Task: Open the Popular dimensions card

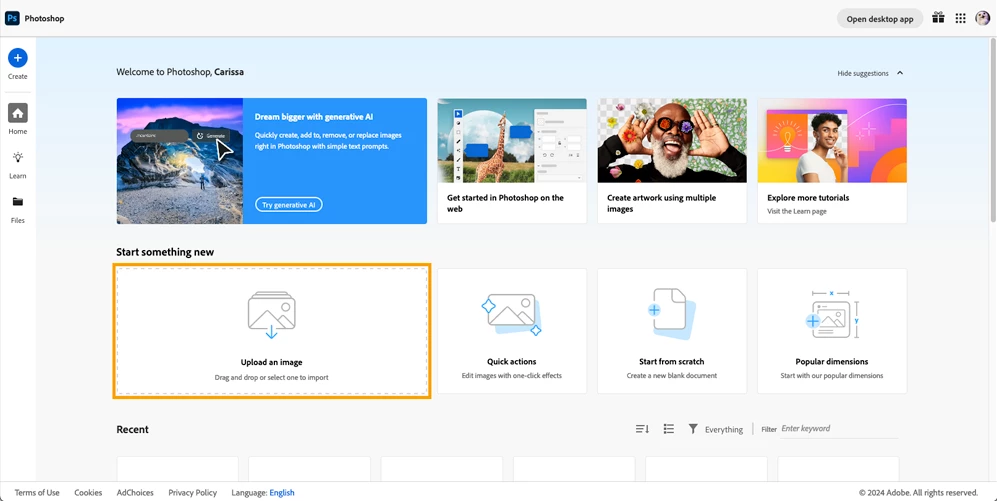Action: (832, 331)
